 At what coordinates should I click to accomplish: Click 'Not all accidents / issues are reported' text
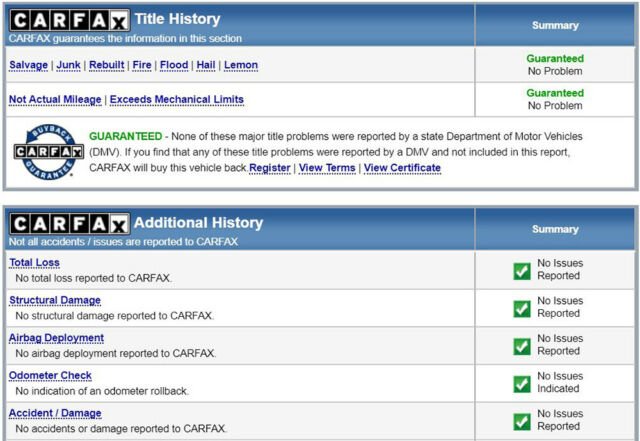pyautogui.click(x=123, y=242)
